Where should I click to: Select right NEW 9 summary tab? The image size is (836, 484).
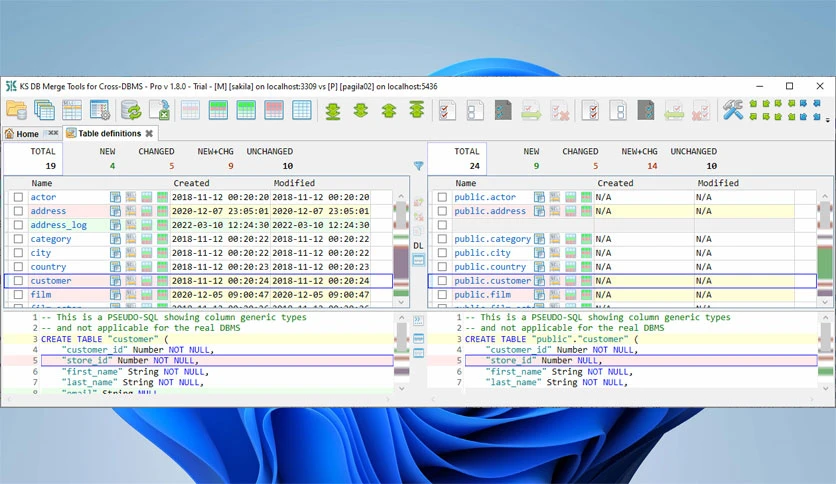(x=532, y=158)
